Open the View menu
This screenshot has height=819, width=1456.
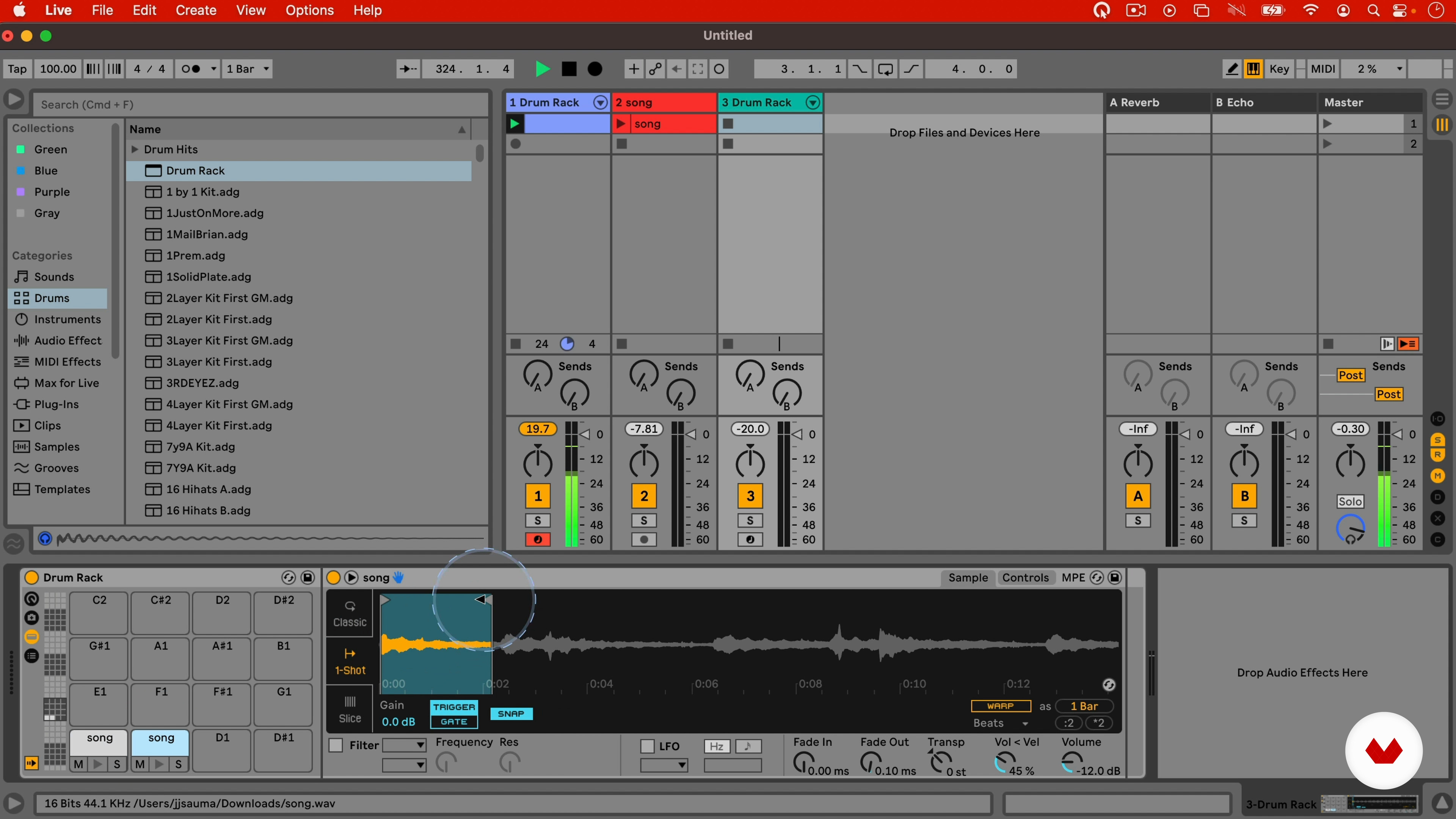coord(250,10)
